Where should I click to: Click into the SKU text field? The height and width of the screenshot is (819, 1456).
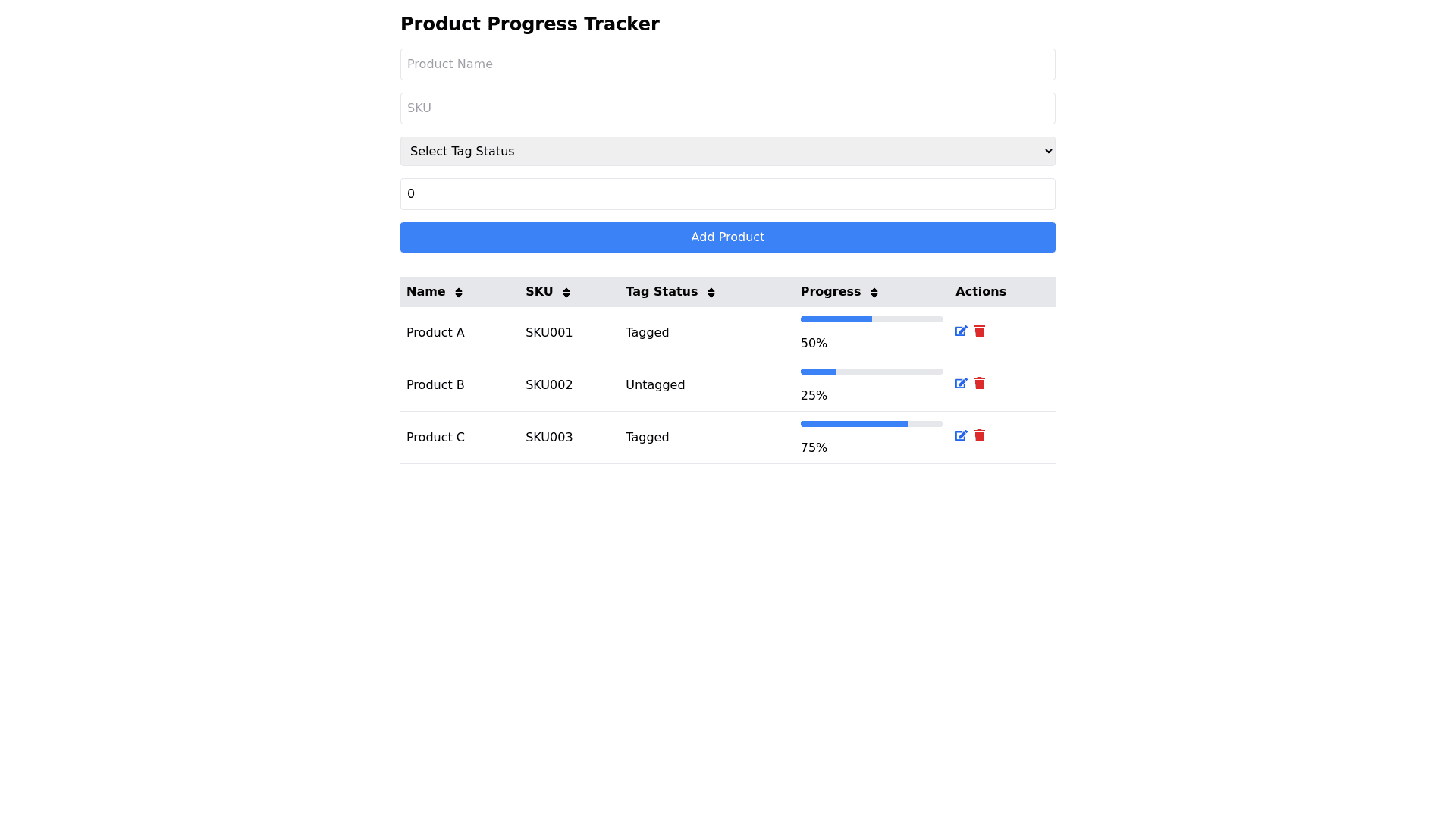727,108
